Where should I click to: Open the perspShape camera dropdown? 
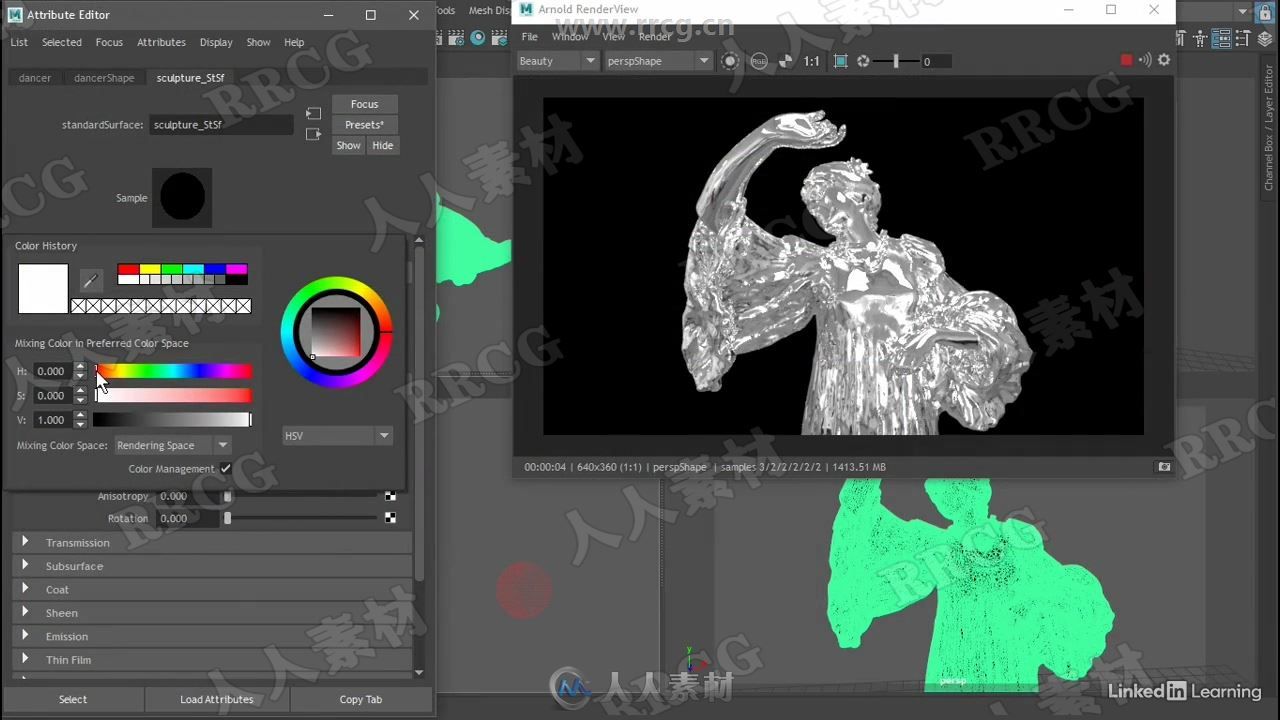(x=657, y=61)
